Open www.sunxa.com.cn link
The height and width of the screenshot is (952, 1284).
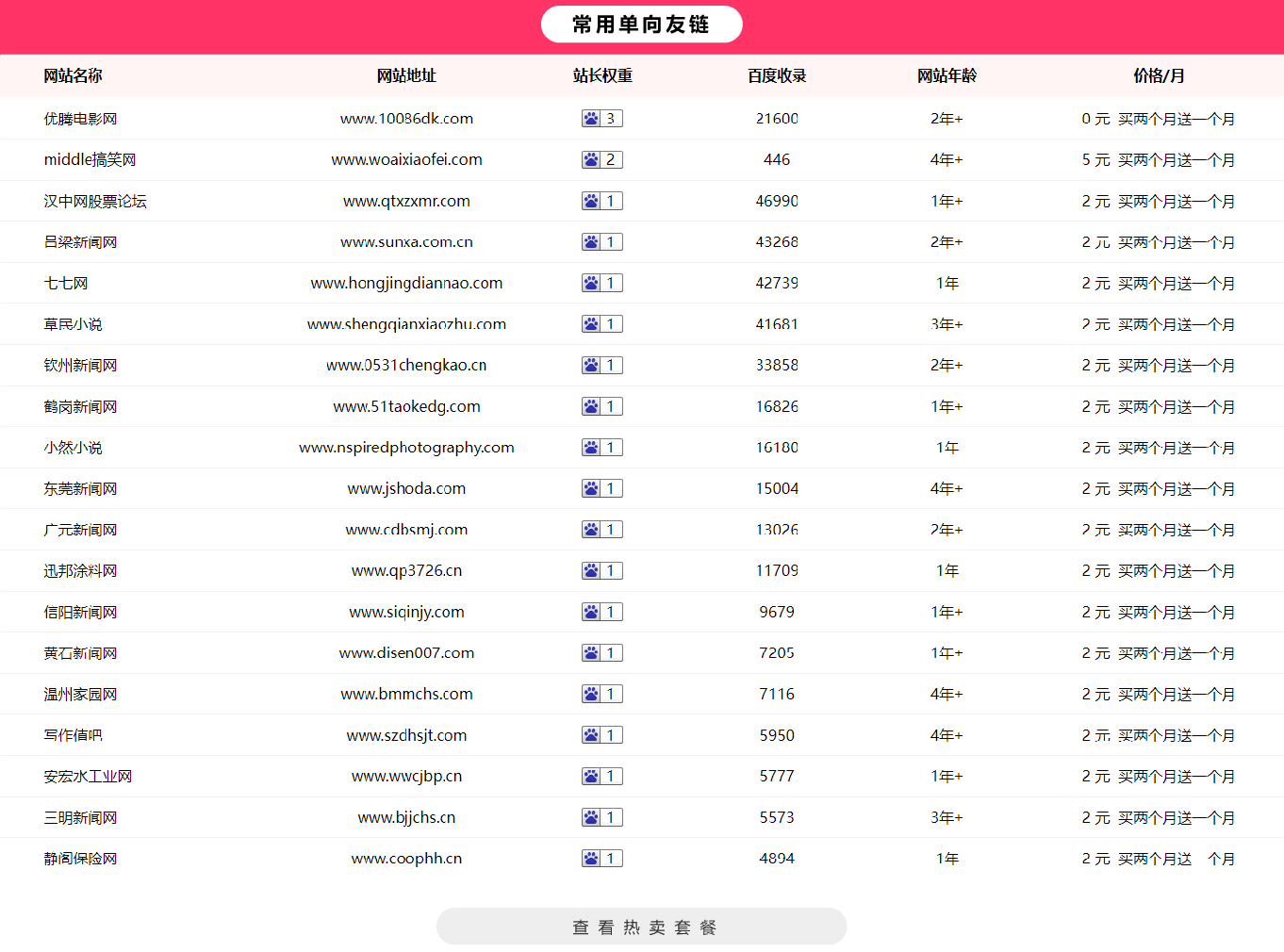(x=406, y=242)
